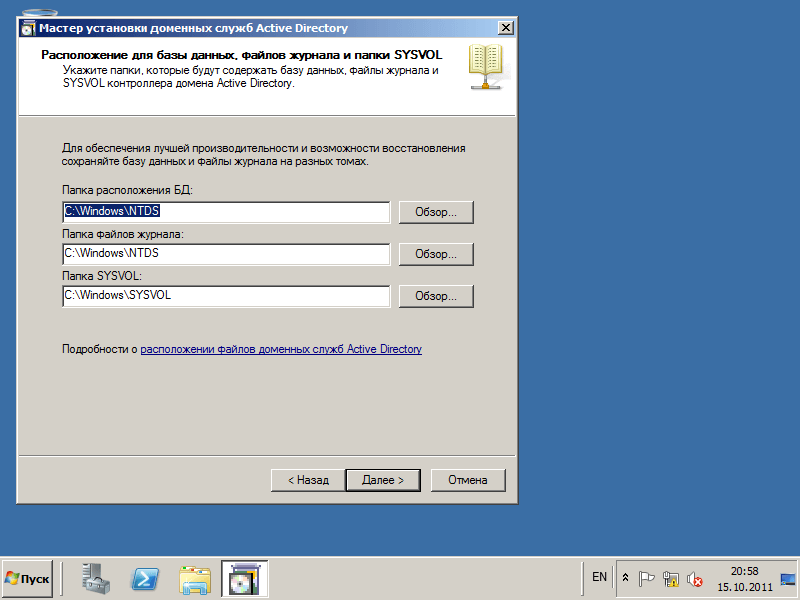
Task: Proceed with the Далее button
Action: point(383,480)
